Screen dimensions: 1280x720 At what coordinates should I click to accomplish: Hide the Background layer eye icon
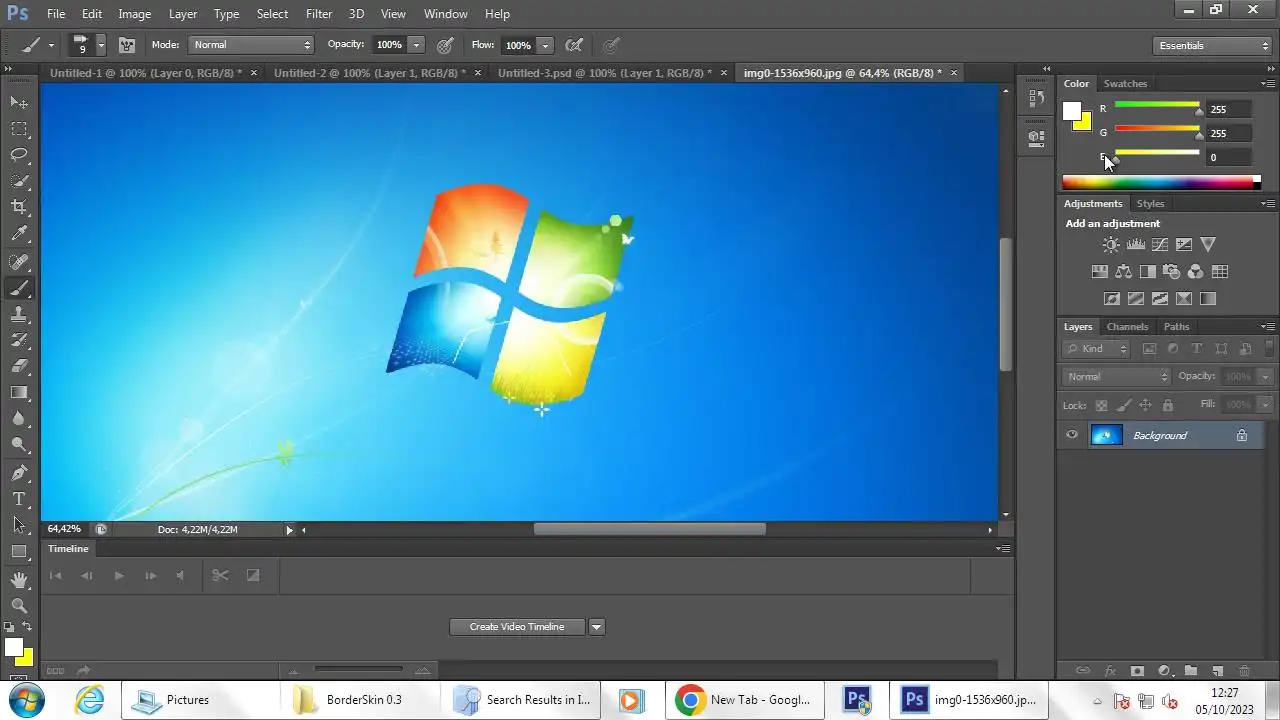tap(1072, 435)
